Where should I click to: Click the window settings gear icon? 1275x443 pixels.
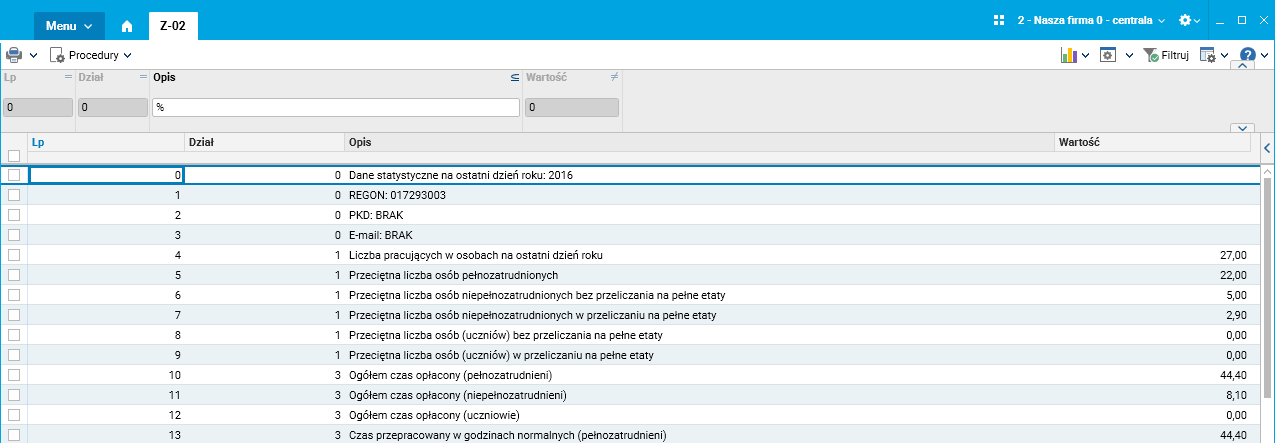(1108, 55)
